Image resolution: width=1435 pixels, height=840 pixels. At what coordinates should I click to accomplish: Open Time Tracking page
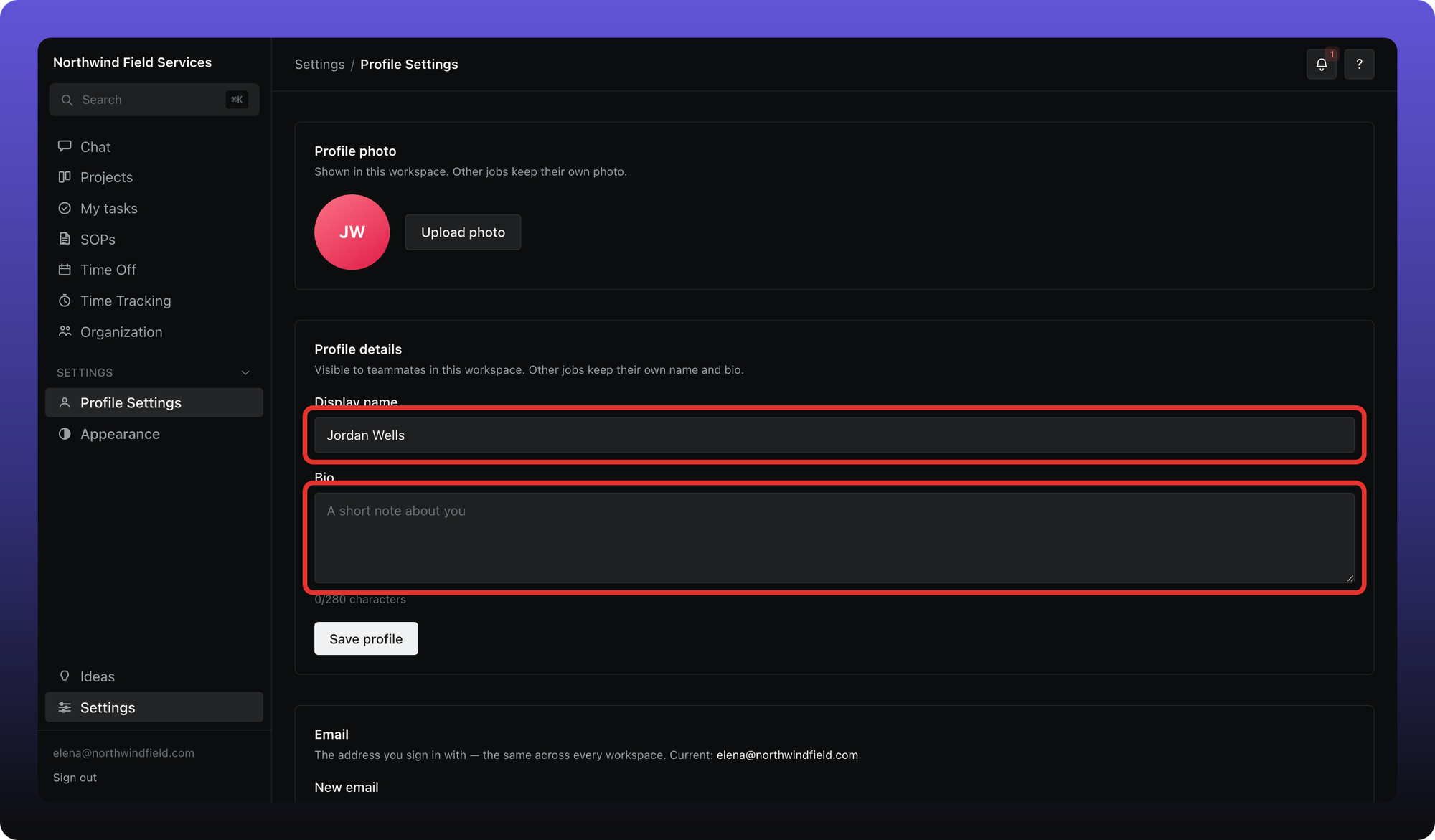pyautogui.click(x=154, y=301)
